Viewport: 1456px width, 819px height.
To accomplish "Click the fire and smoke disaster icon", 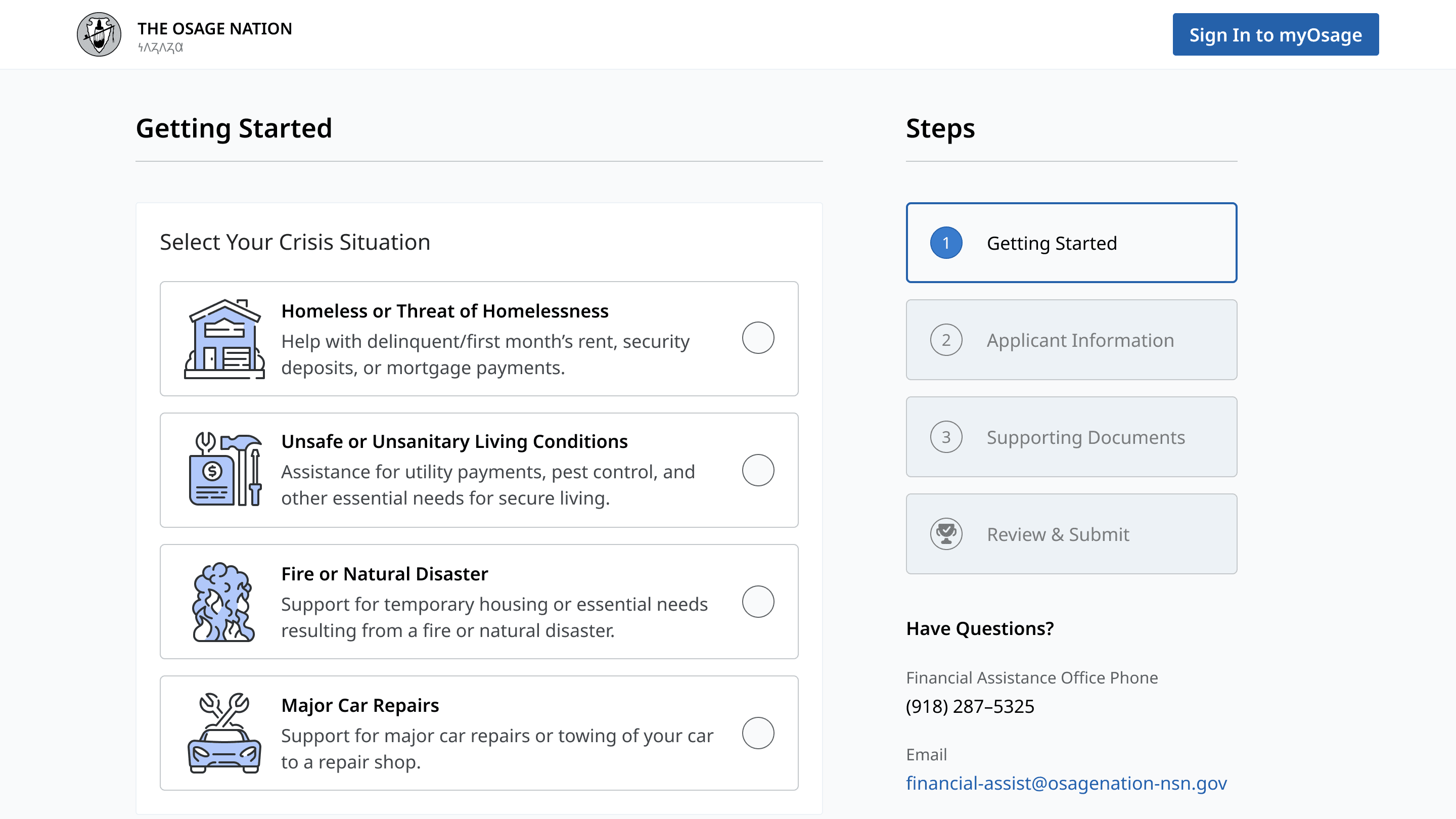I will coord(223,602).
